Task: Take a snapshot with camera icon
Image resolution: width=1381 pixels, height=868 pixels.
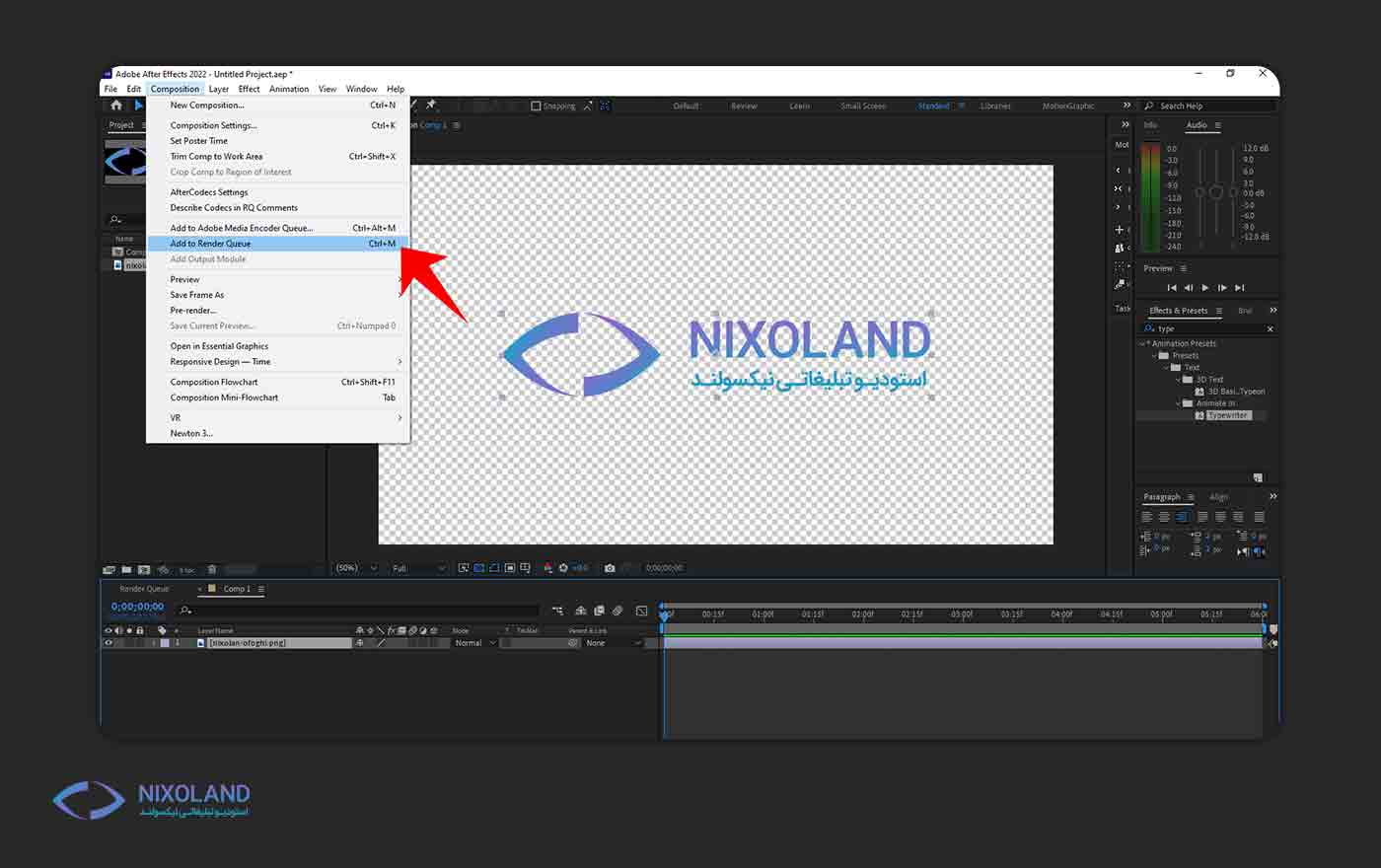Action: (610, 568)
